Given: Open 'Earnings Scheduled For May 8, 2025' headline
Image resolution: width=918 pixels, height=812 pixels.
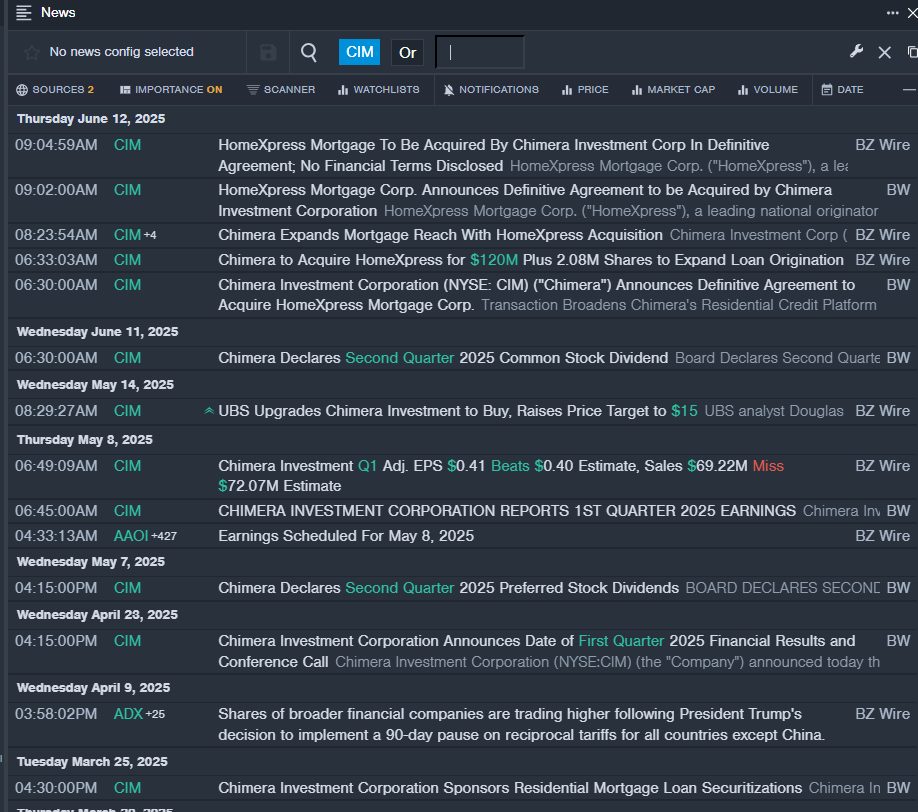Looking at the screenshot, I should point(346,536).
